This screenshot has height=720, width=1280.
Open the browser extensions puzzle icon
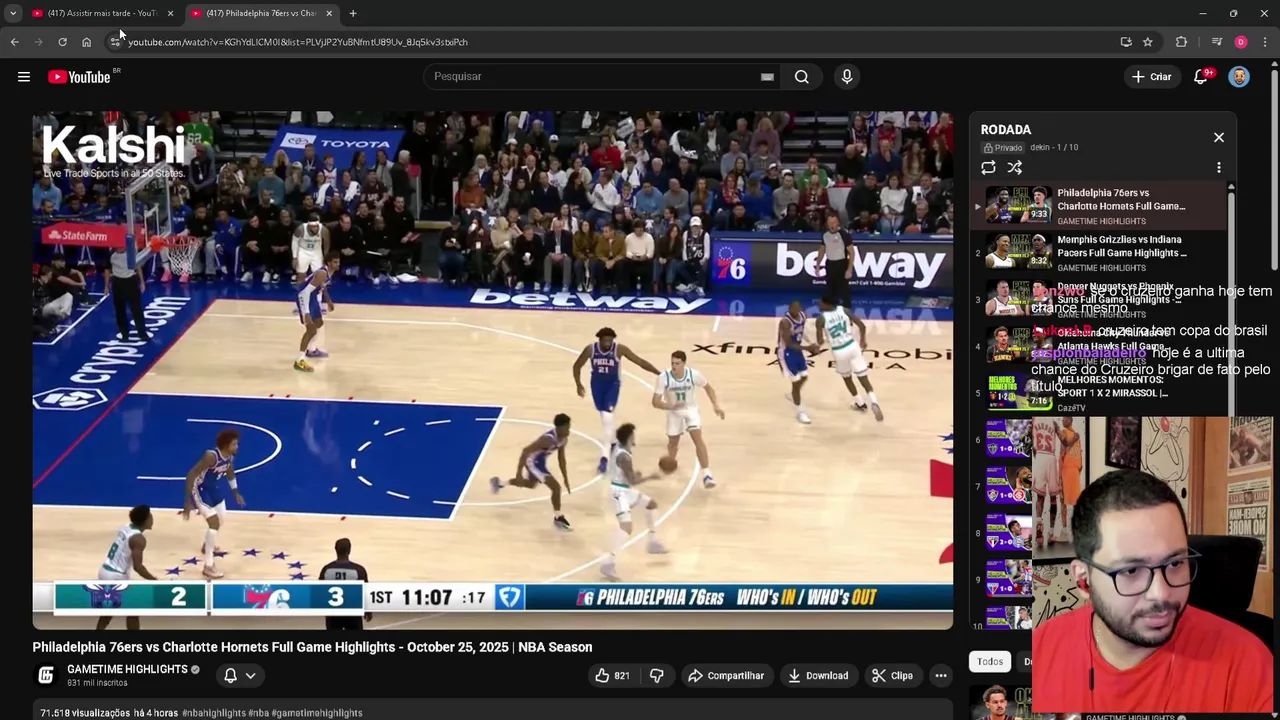[1181, 42]
